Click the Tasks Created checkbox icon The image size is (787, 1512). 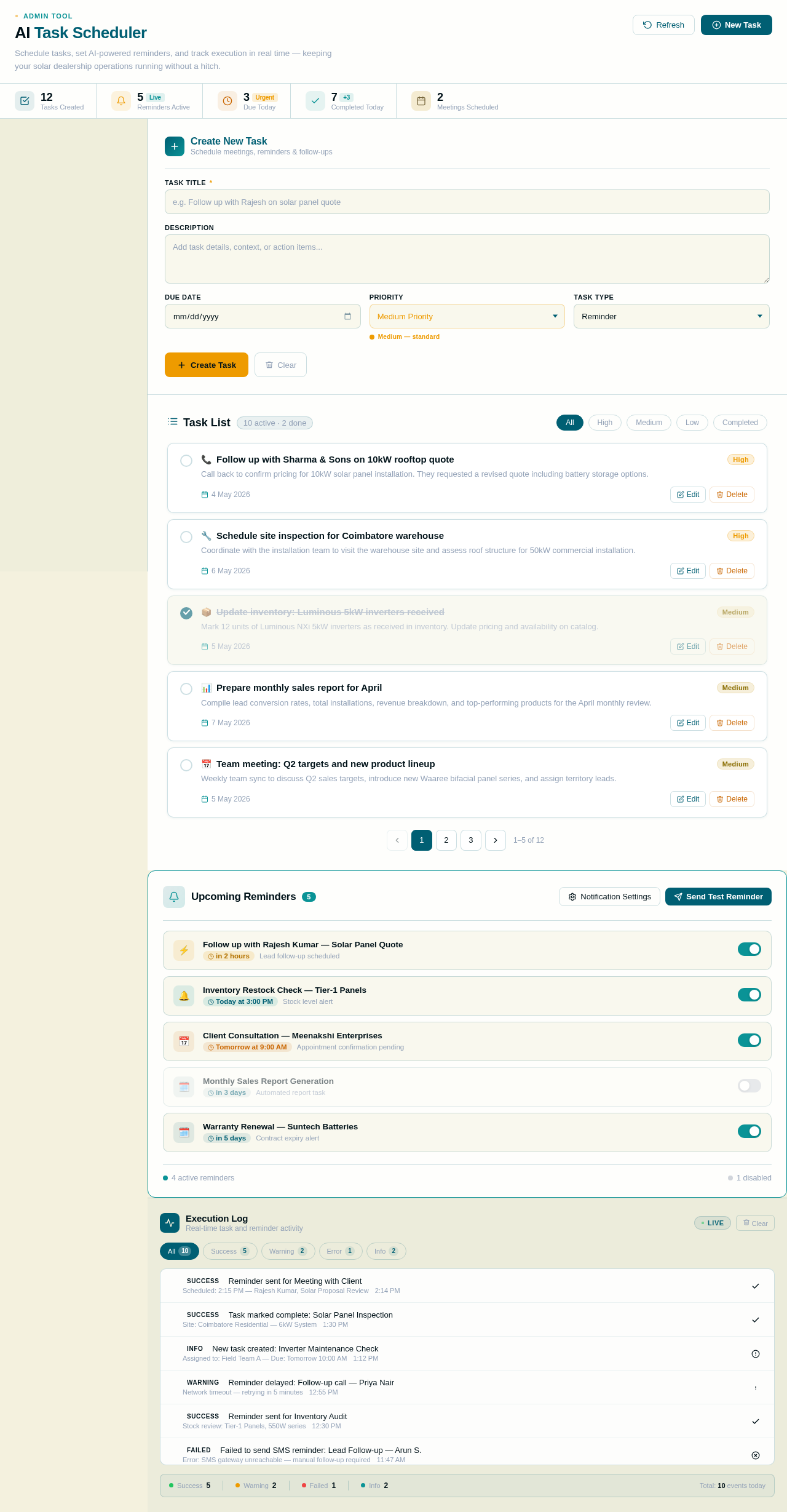tap(25, 101)
